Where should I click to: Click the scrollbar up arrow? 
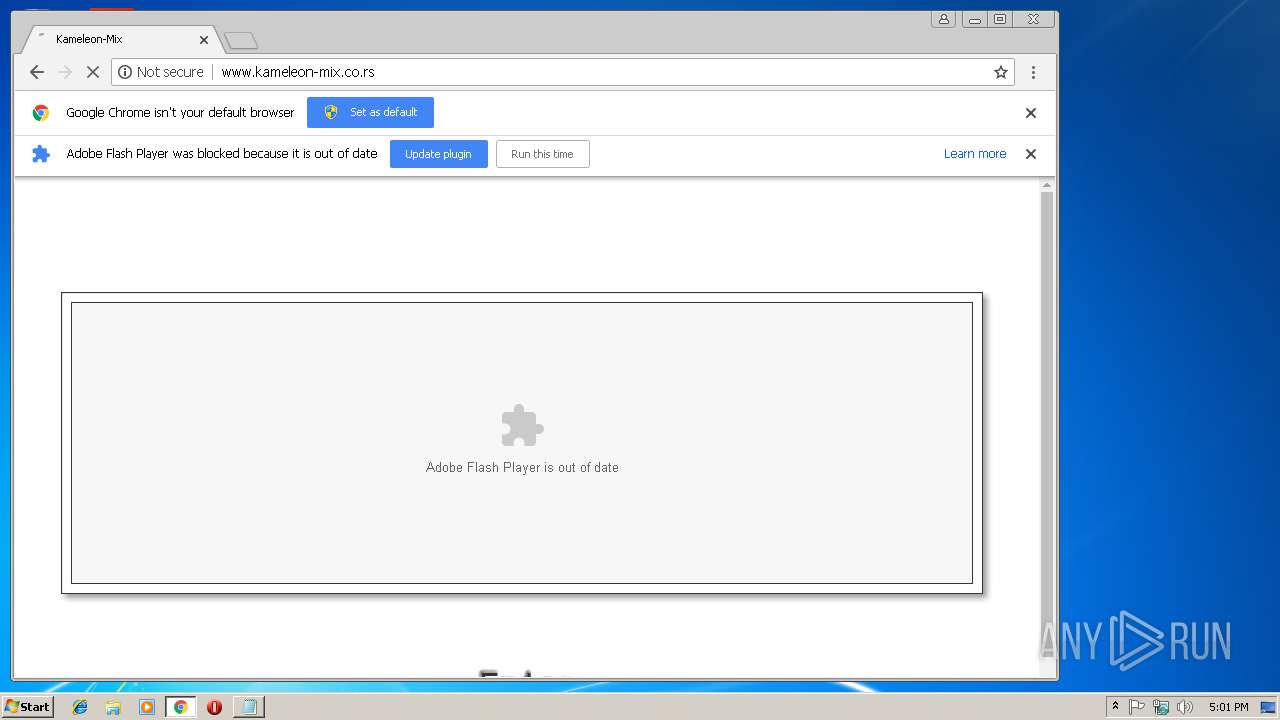point(1047,185)
